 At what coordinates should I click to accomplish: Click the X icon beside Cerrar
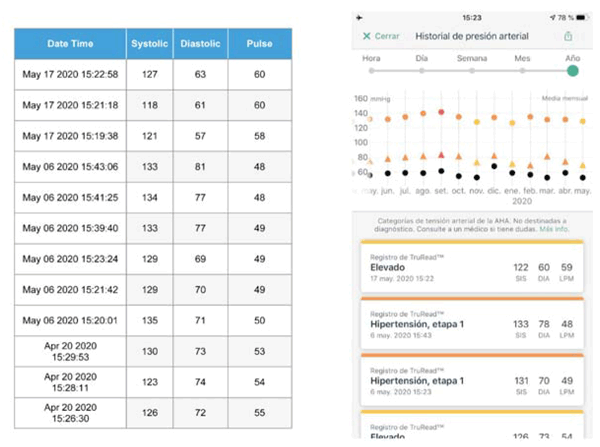click(366, 36)
